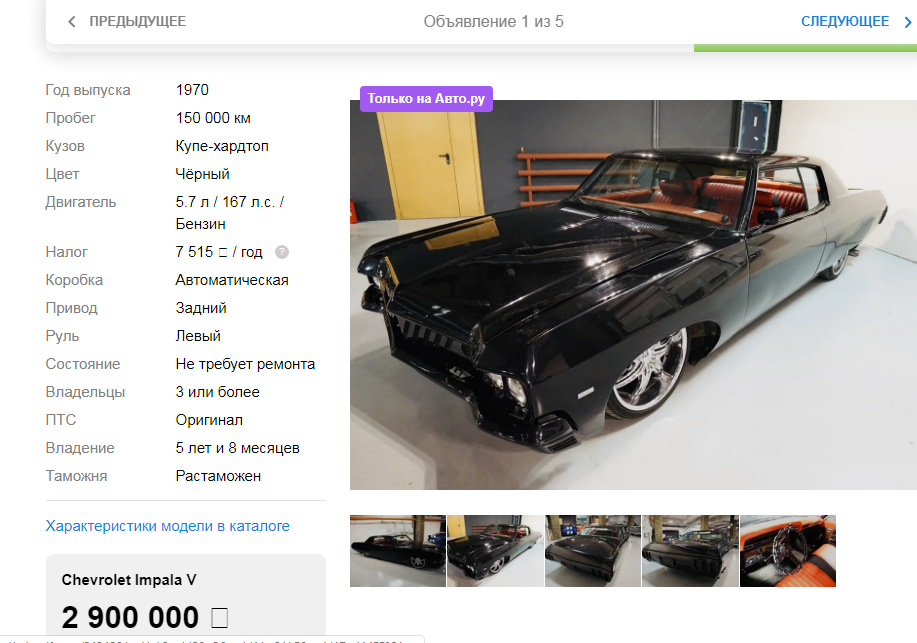Go to the ПРЕДЫДУЩЕЕ listing
Image resolution: width=917 pixels, height=643 pixels.
(x=137, y=22)
